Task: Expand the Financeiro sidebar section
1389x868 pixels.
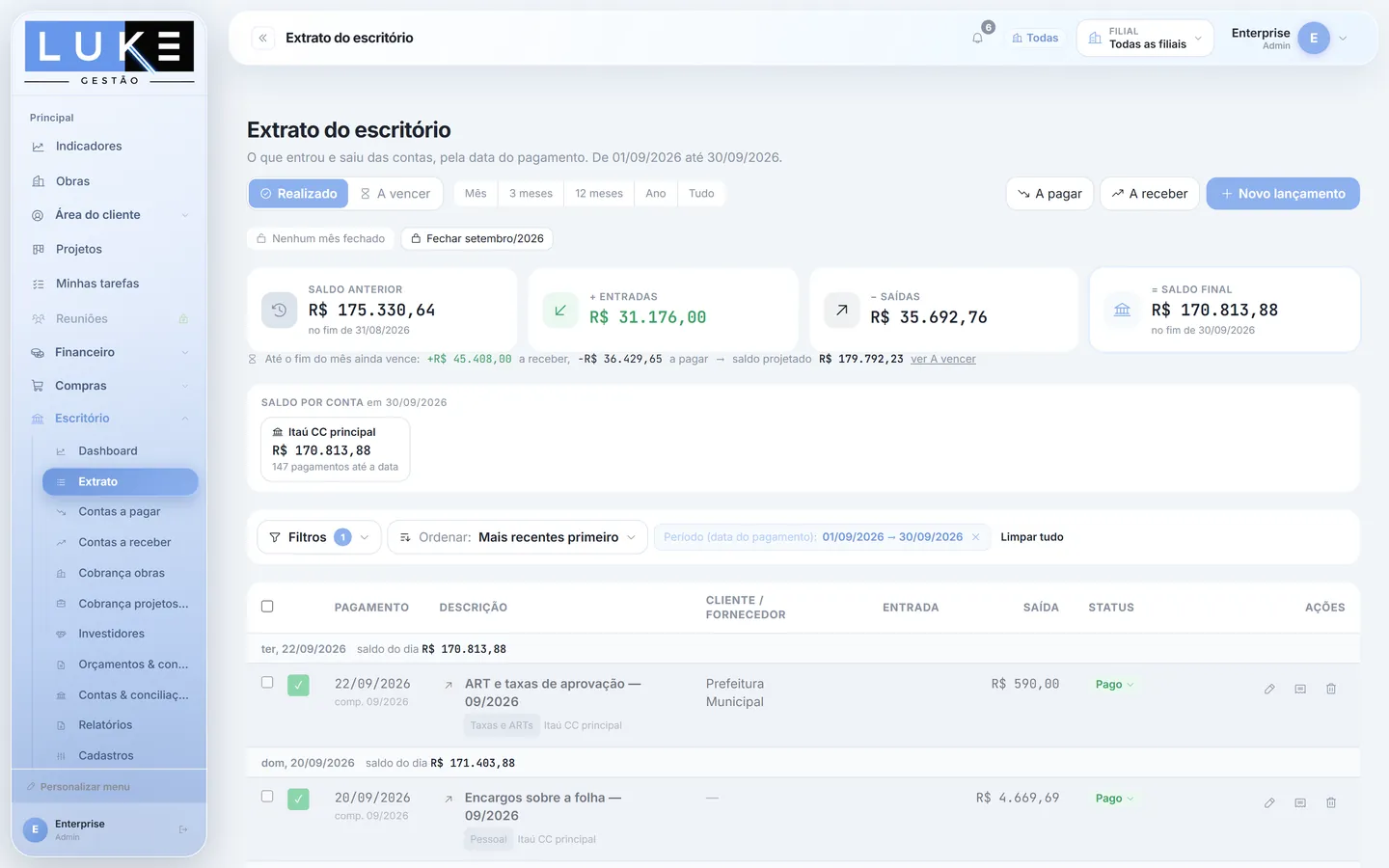Action: [109, 352]
